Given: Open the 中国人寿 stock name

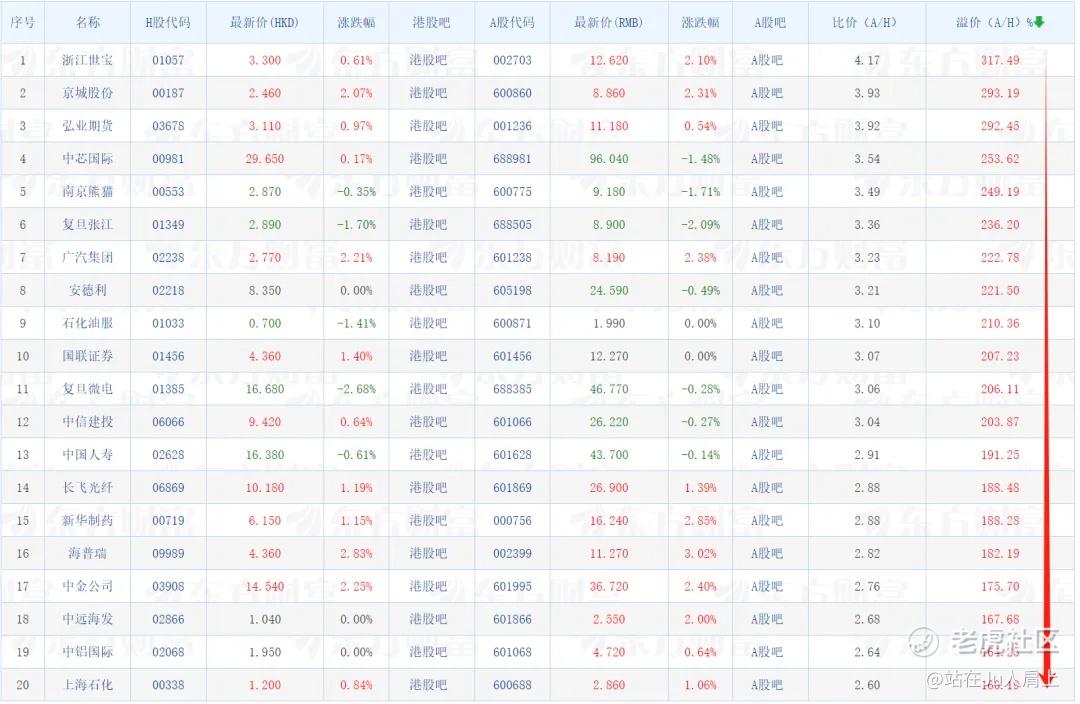Looking at the screenshot, I should pyautogui.click(x=87, y=455).
